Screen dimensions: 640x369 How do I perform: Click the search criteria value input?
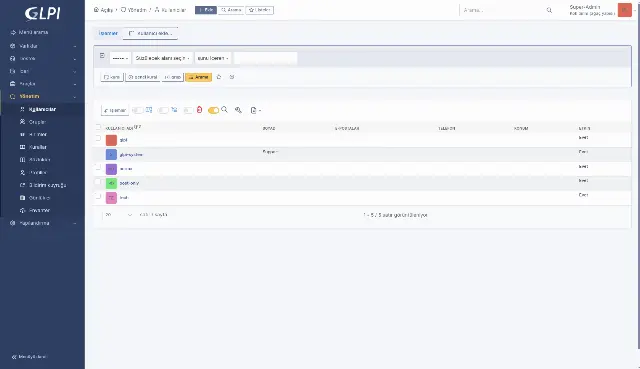[x=265, y=58]
